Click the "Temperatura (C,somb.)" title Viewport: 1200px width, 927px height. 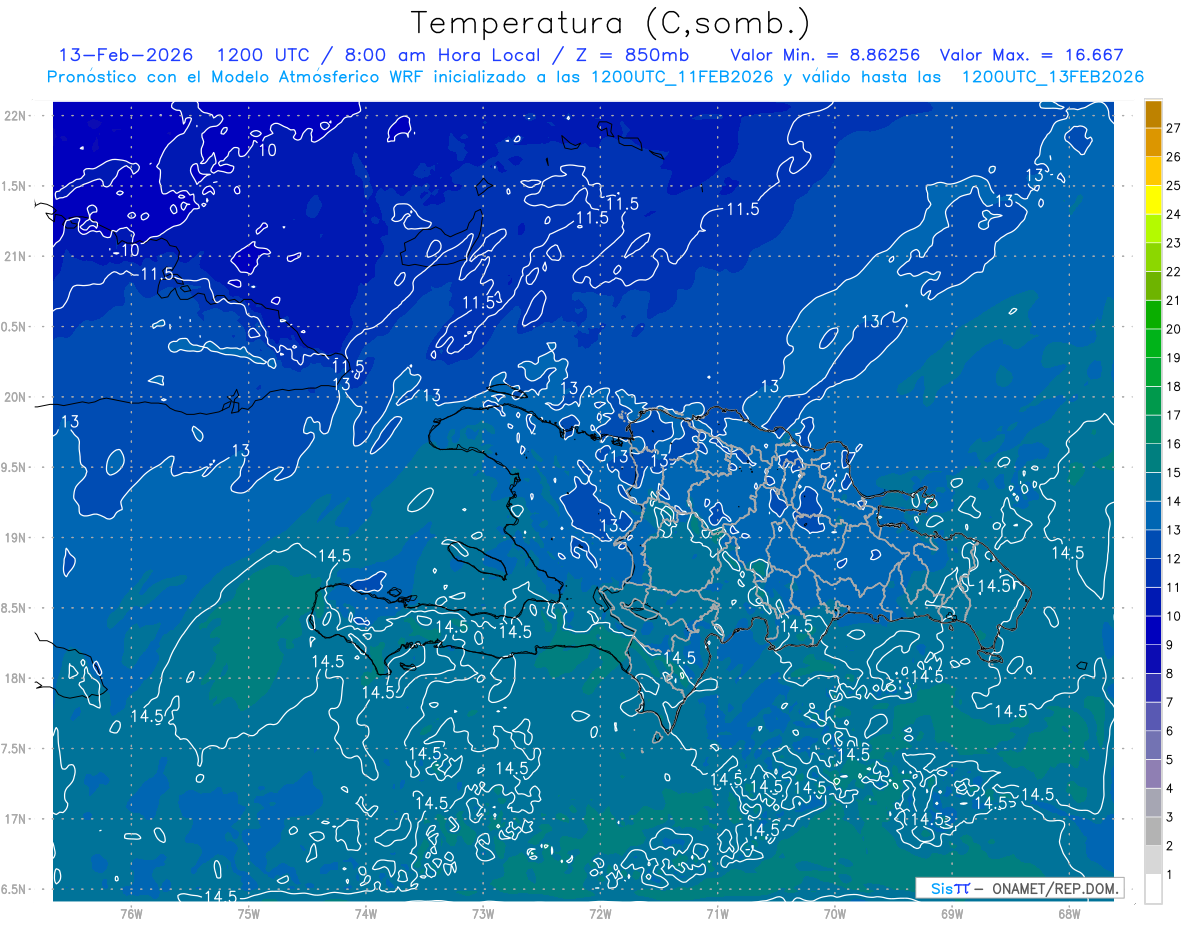point(611,24)
